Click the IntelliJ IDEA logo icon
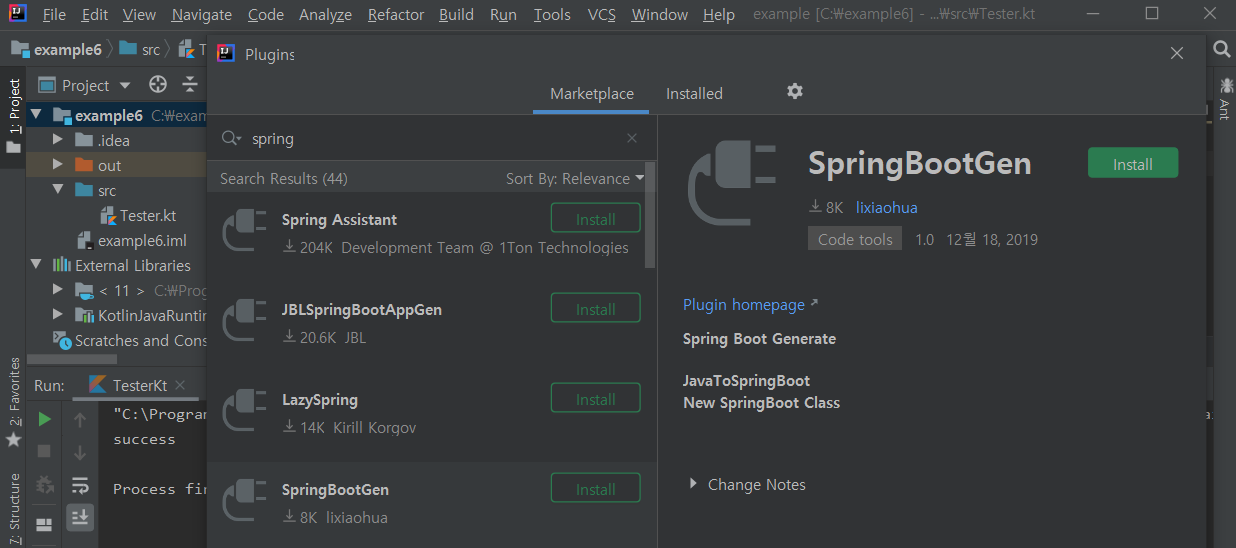 (19, 14)
